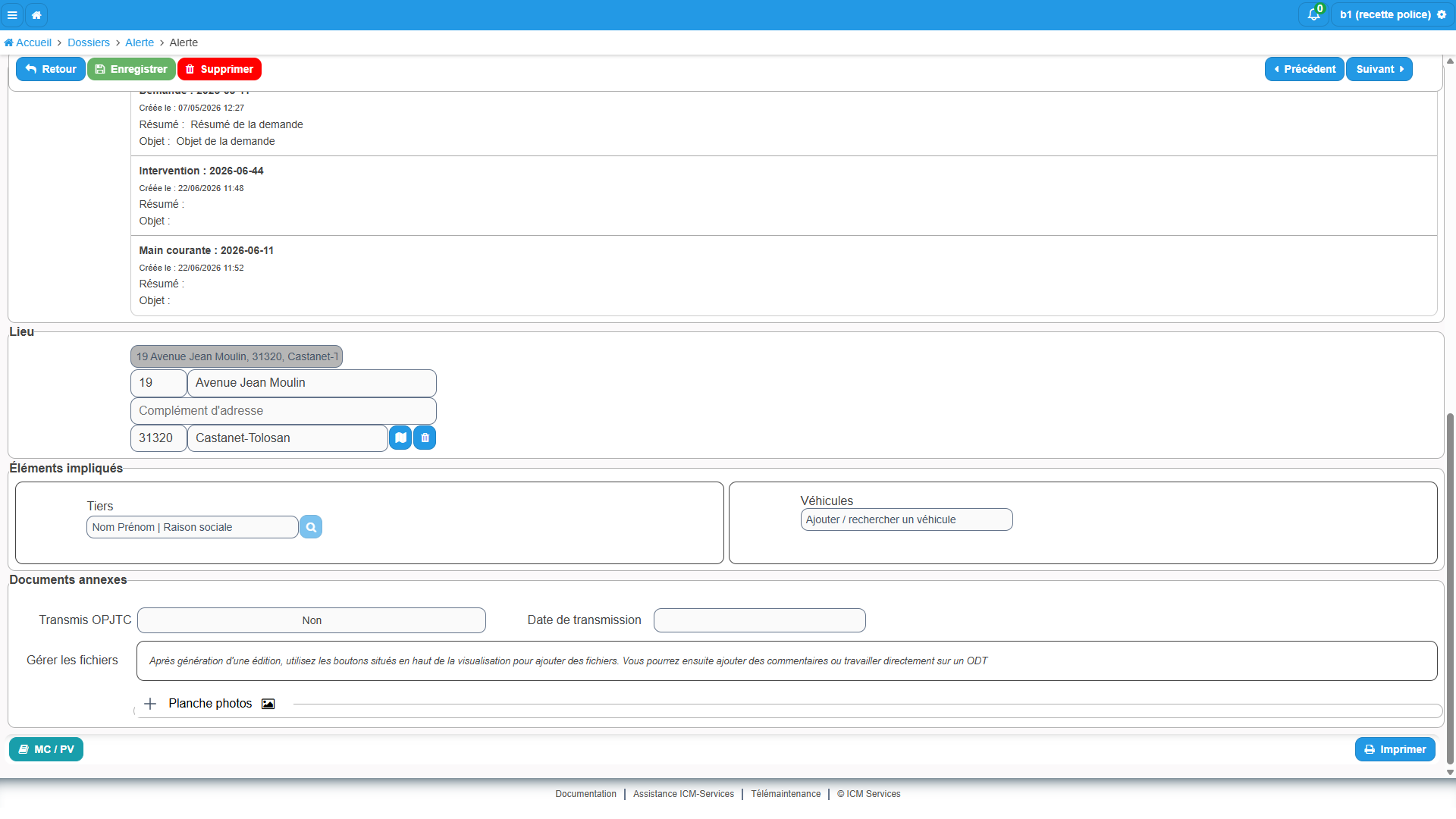Viewport: 1456px width, 819px height.
Task: Open the notifications bell icon
Action: pyautogui.click(x=1314, y=14)
